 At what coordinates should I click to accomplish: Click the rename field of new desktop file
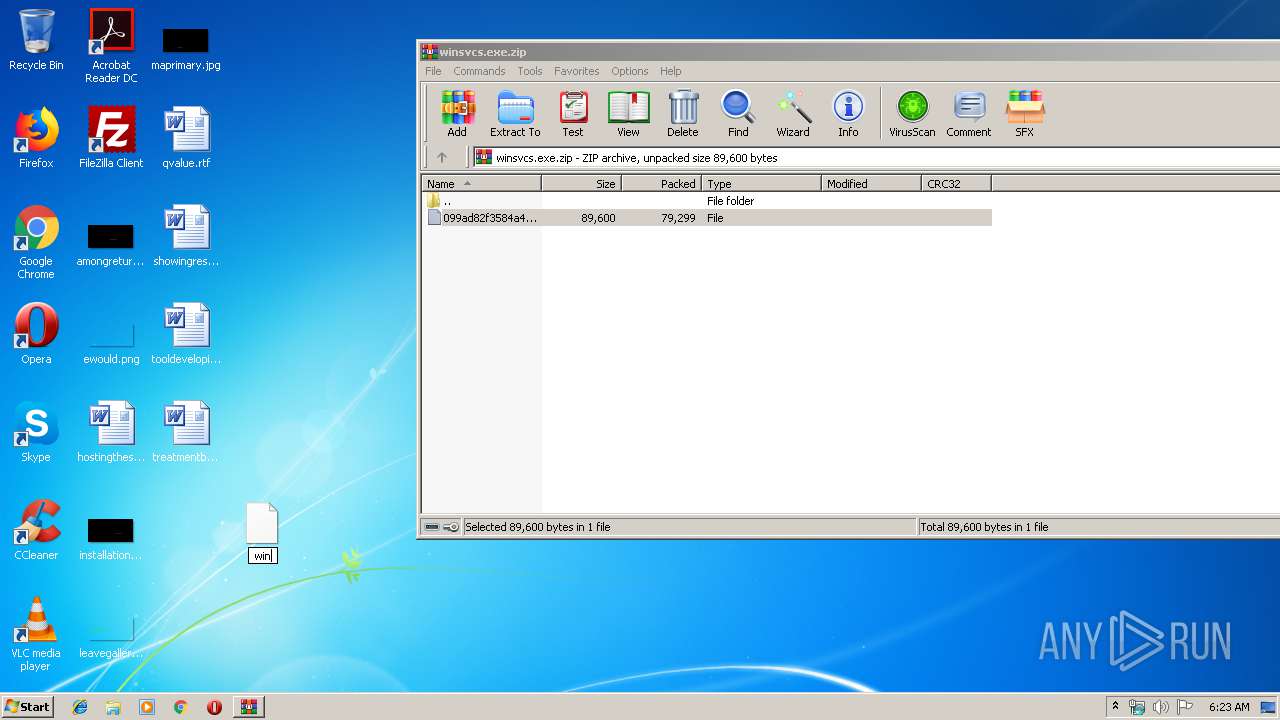click(262, 556)
